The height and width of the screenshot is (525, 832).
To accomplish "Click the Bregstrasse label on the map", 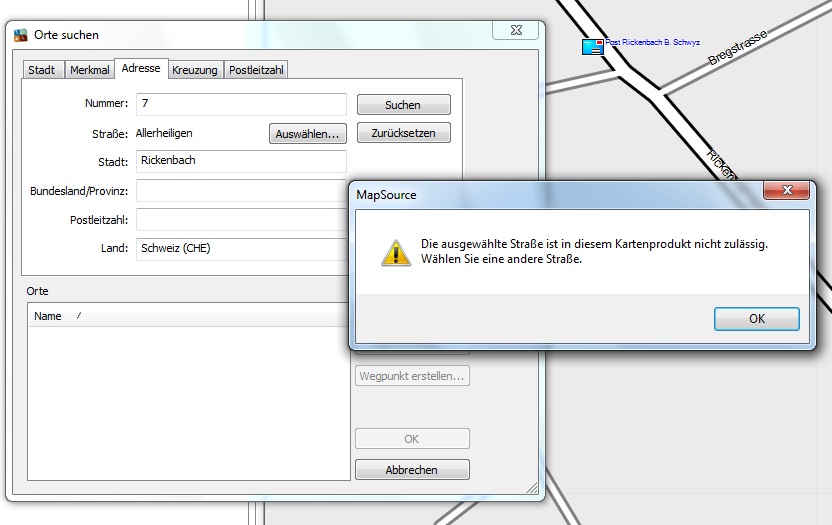I will pos(738,47).
